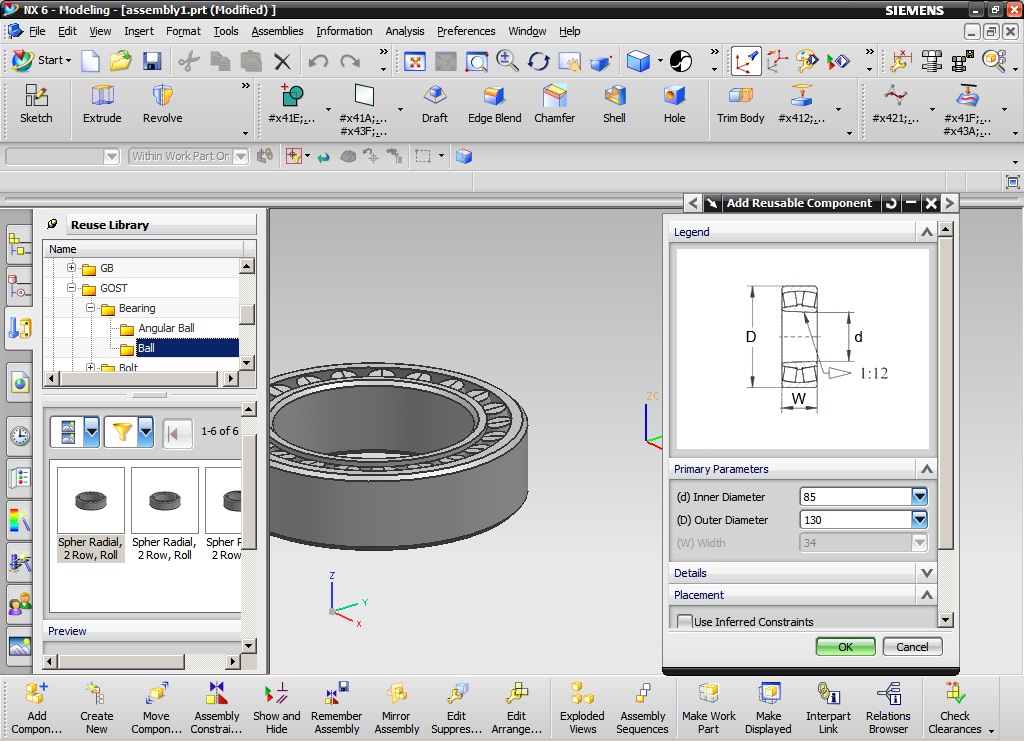Enable Use Inferred Constraints checkbox
Image resolution: width=1024 pixels, height=741 pixels.
(684, 622)
